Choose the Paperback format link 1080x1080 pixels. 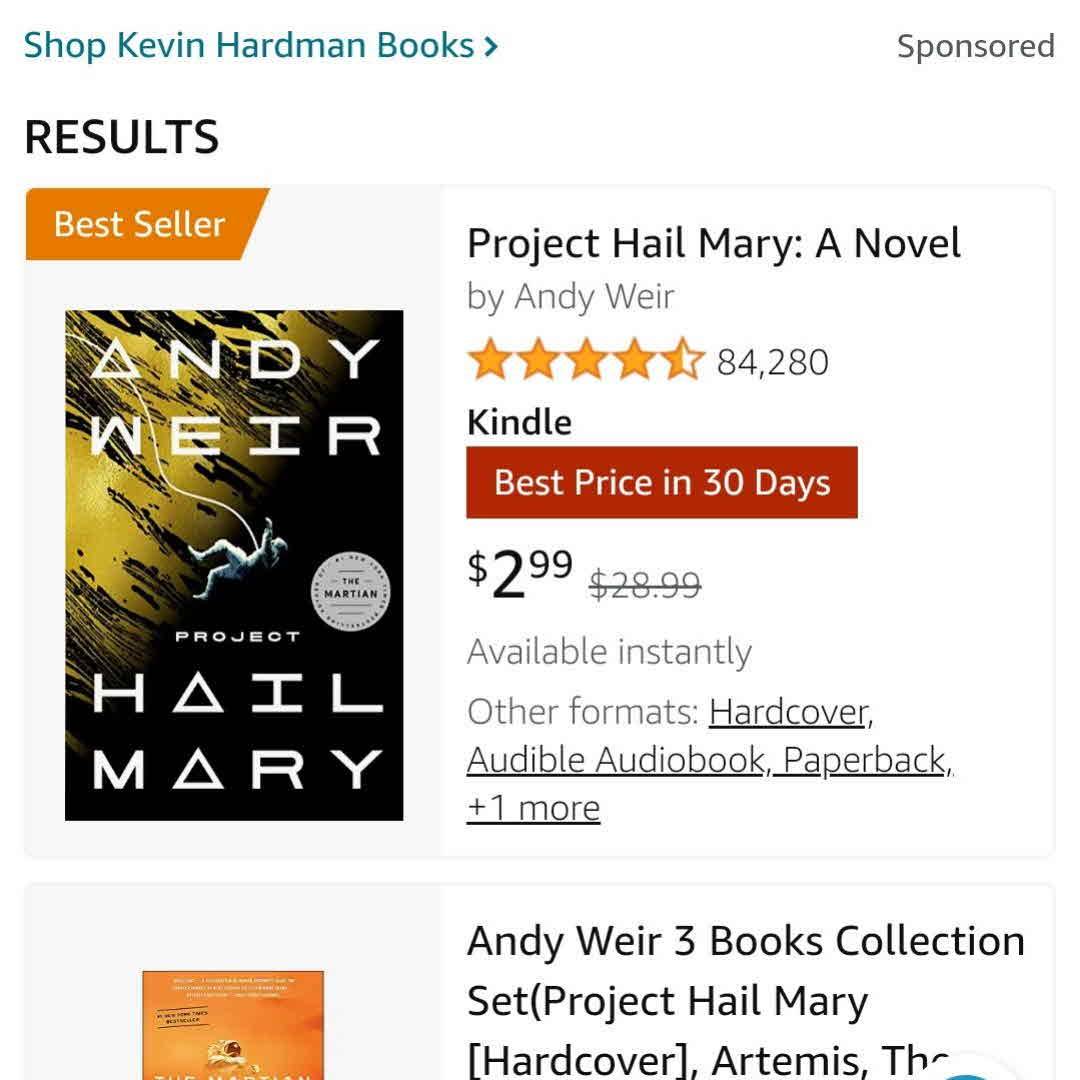864,760
